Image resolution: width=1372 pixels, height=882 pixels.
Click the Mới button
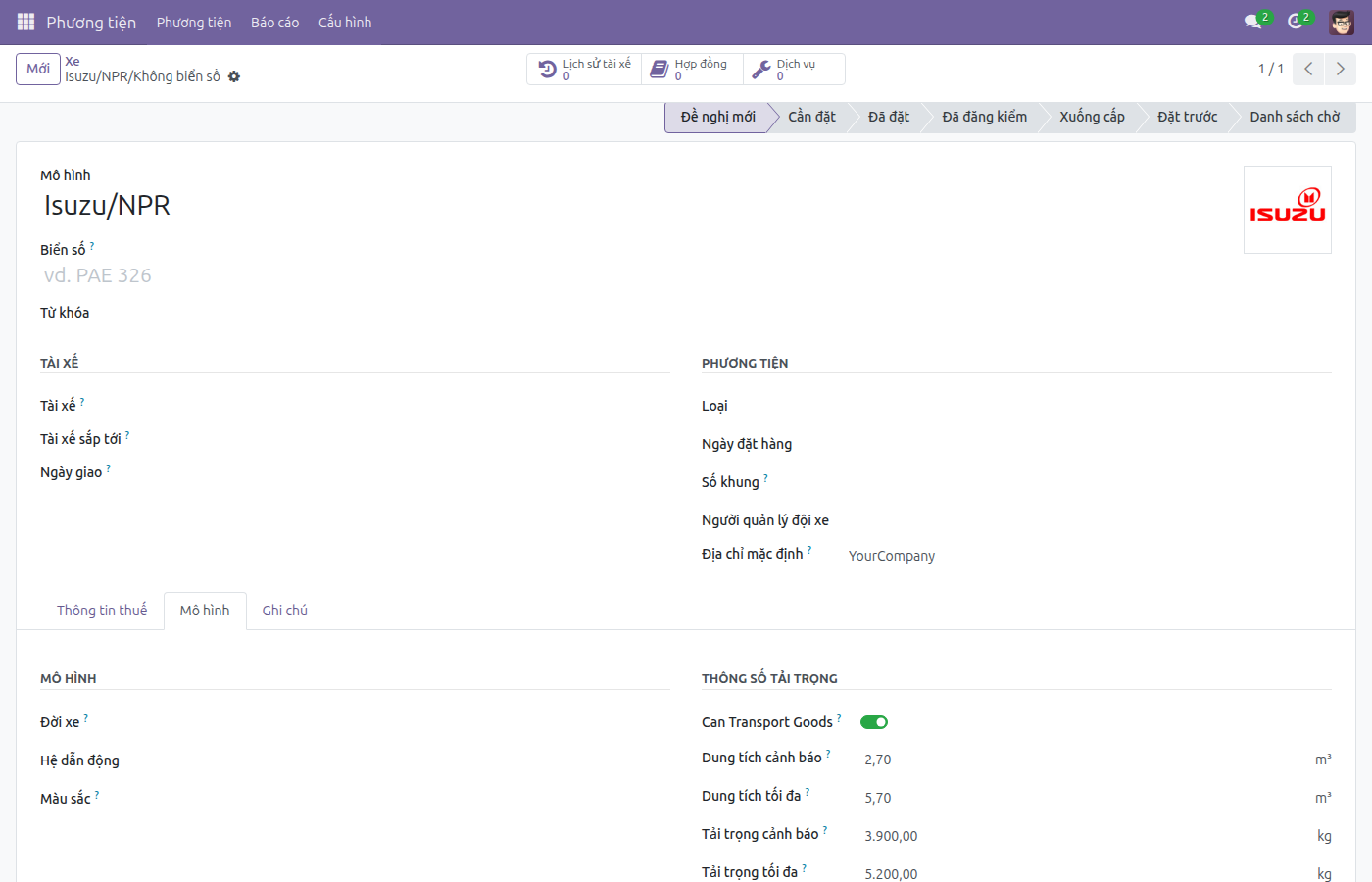coord(38,69)
